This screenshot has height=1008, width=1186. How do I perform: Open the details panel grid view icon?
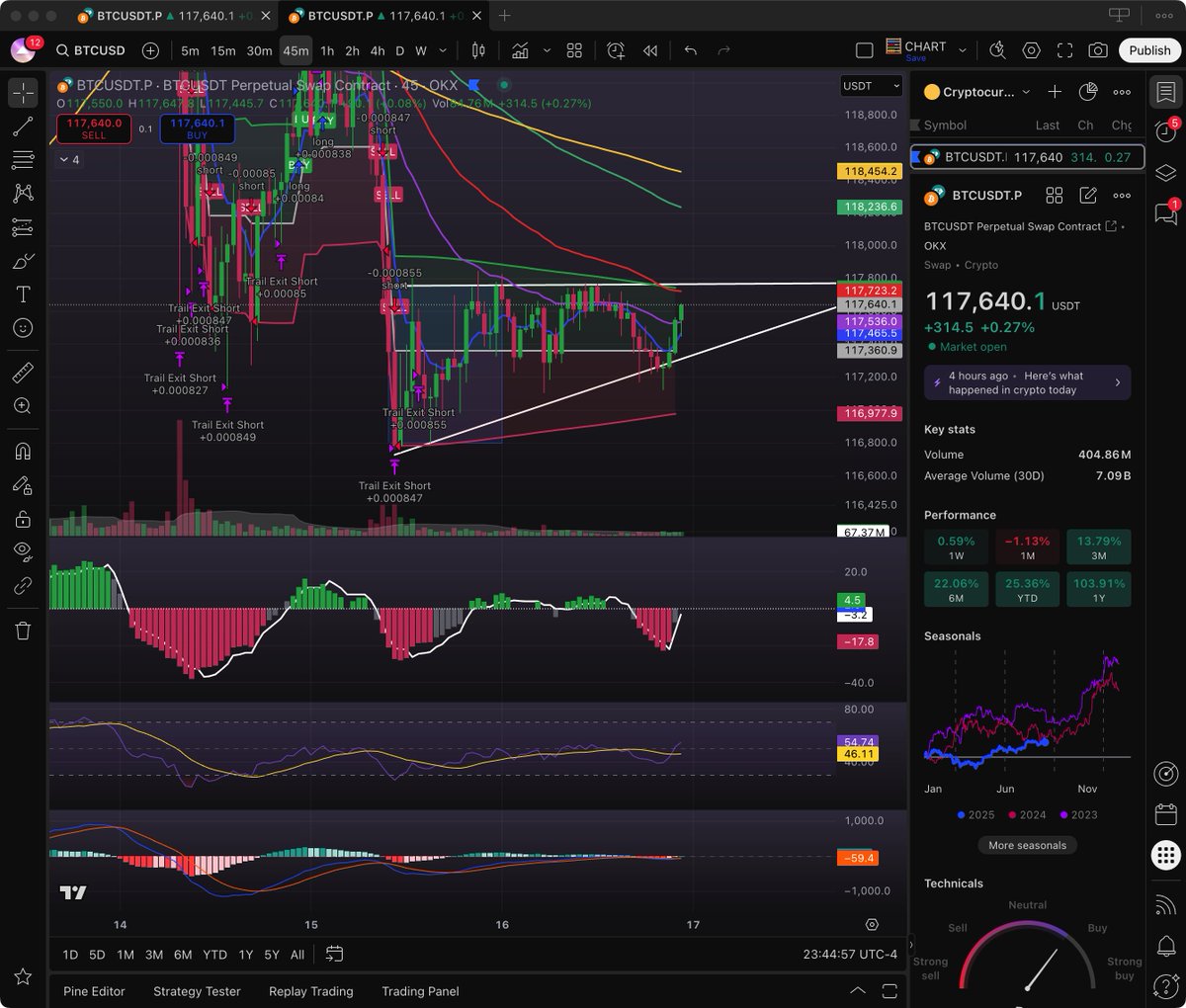(x=1055, y=196)
